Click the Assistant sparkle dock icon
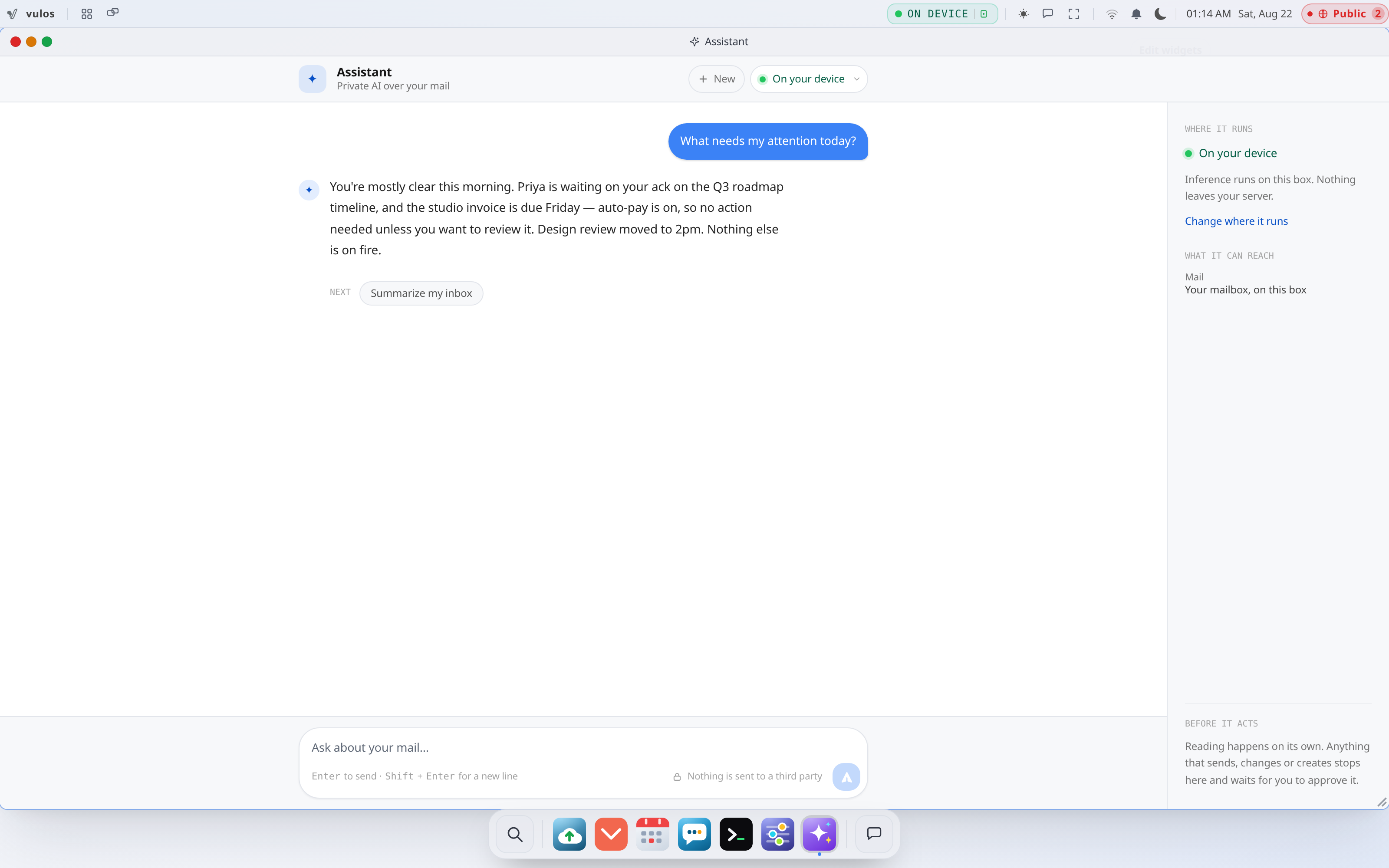Image resolution: width=1389 pixels, height=868 pixels. coord(820,834)
